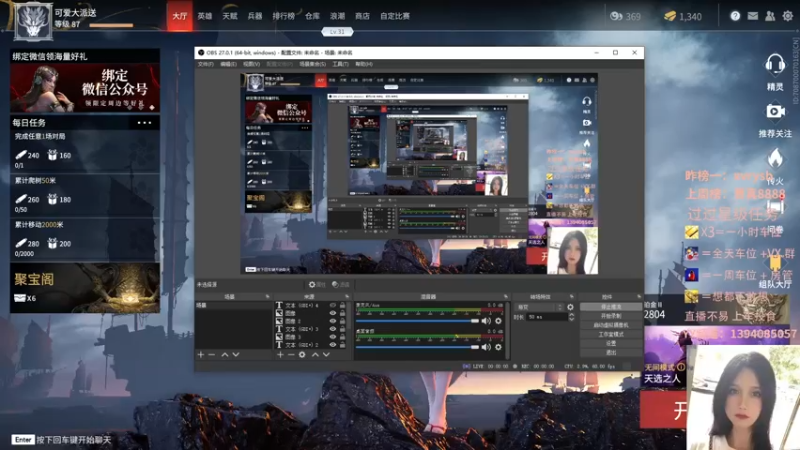Select the 大厅 lobby tab
The height and width of the screenshot is (450, 800).
pyautogui.click(x=180, y=16)
